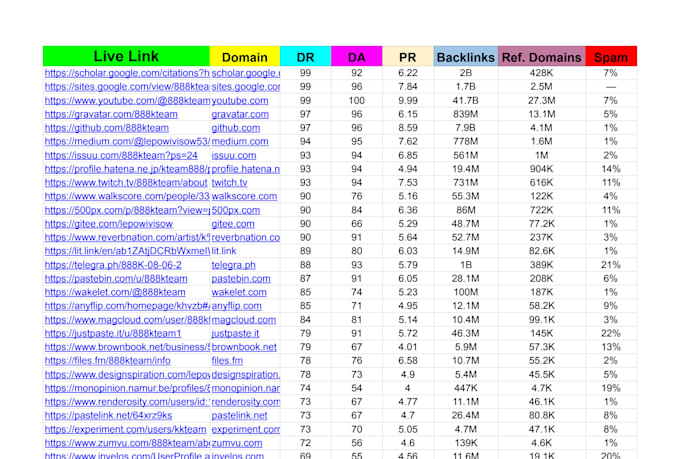Click the gitee.com domain link
The image size is (680, 459).
(x=233, y=224)
